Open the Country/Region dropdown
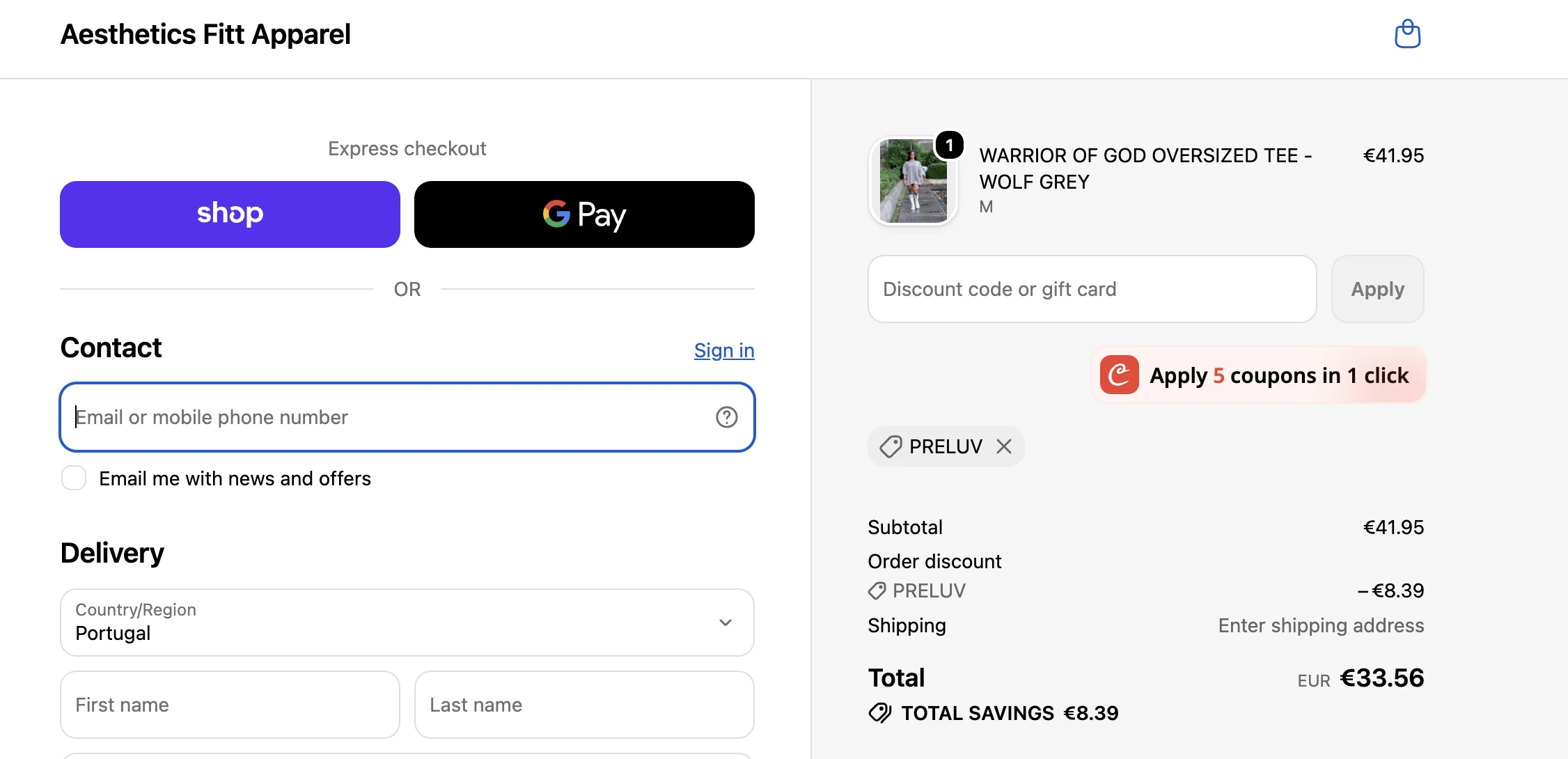Screen dimensions: 1568x759 (x=407, y=623)
